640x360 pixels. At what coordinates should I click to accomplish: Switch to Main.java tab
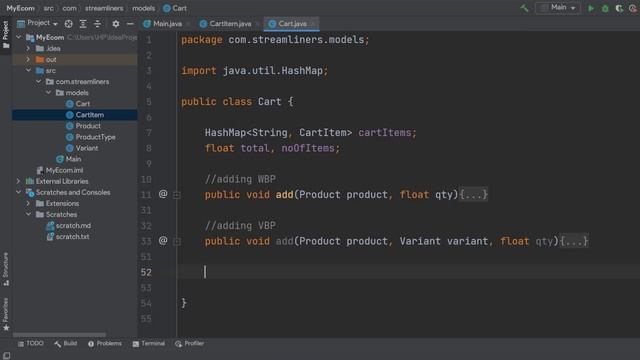tap(163, 24)
